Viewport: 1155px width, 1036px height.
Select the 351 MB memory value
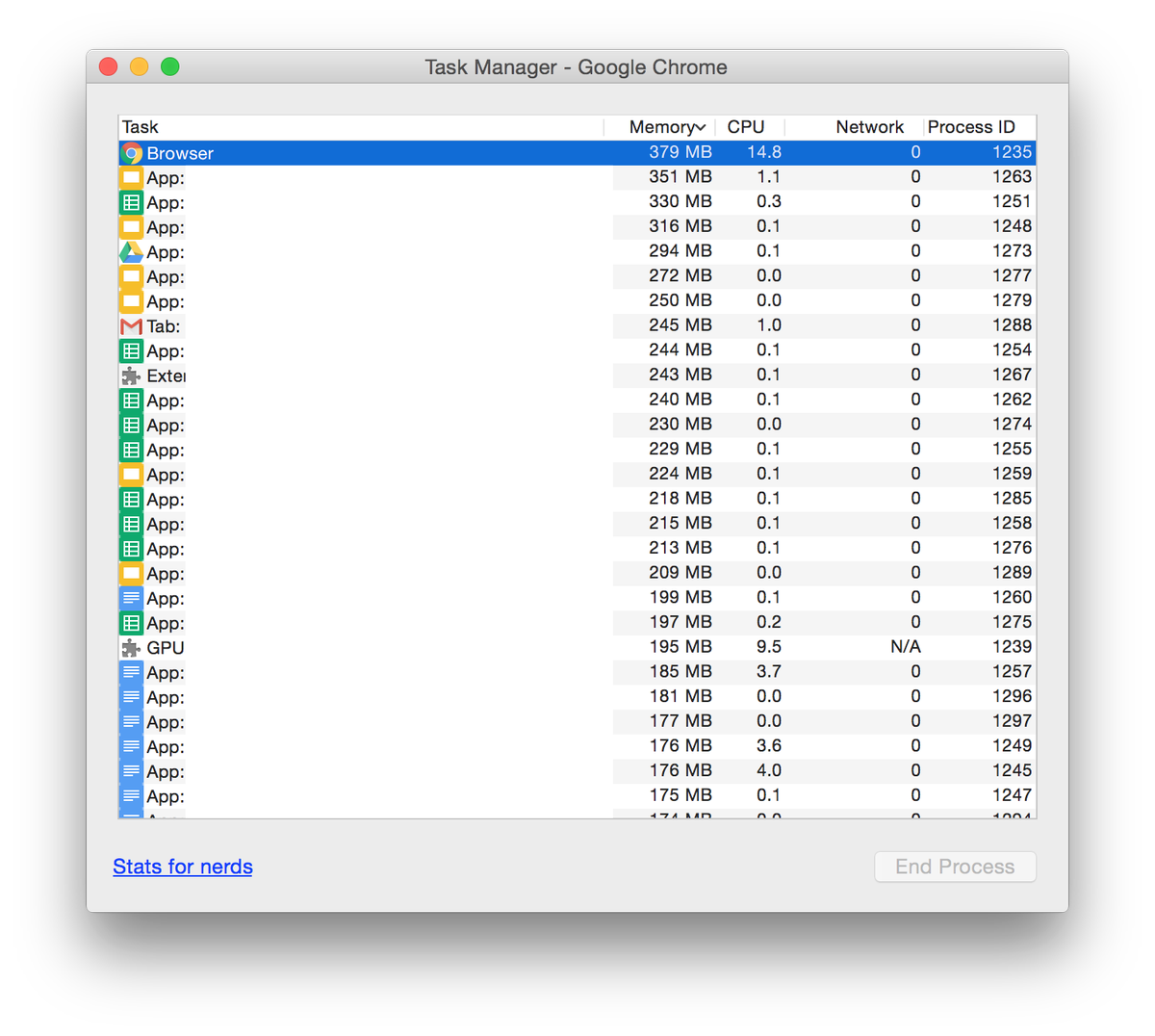click(680, 177)
